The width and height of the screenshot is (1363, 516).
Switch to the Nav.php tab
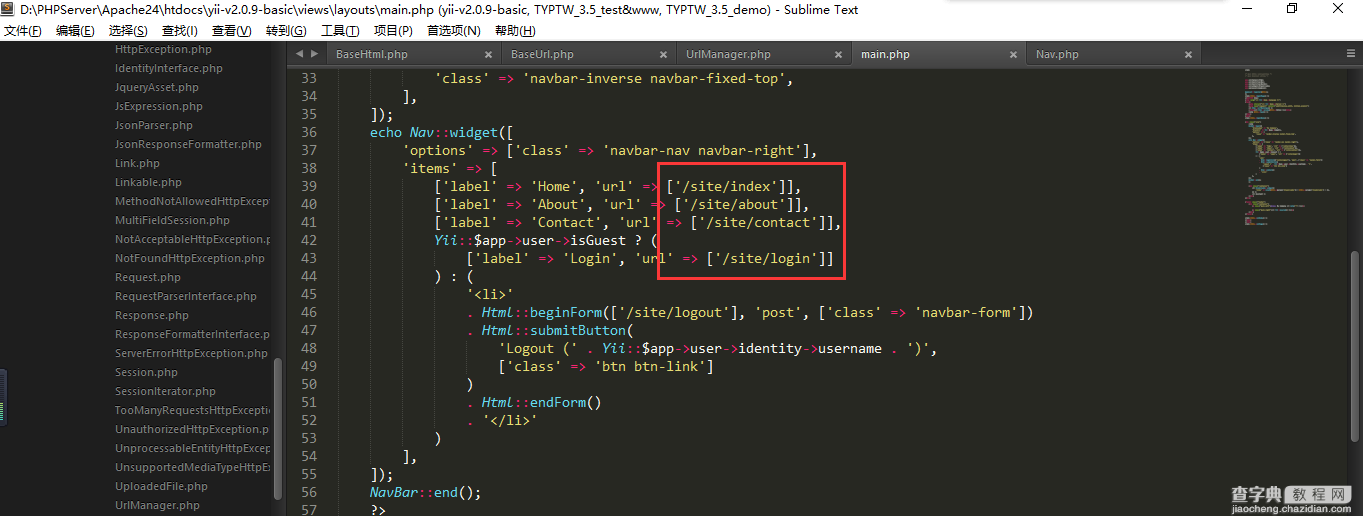[1058, 54]
